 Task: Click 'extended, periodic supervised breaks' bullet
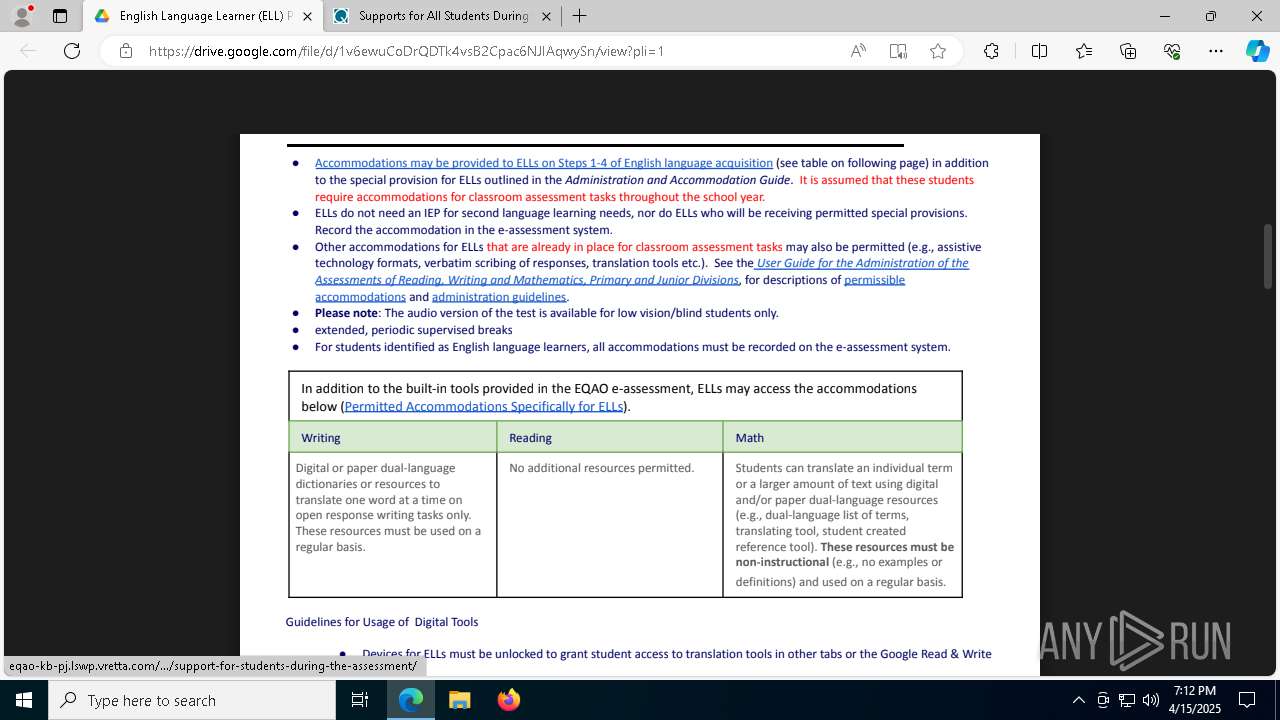pos(413,330)
